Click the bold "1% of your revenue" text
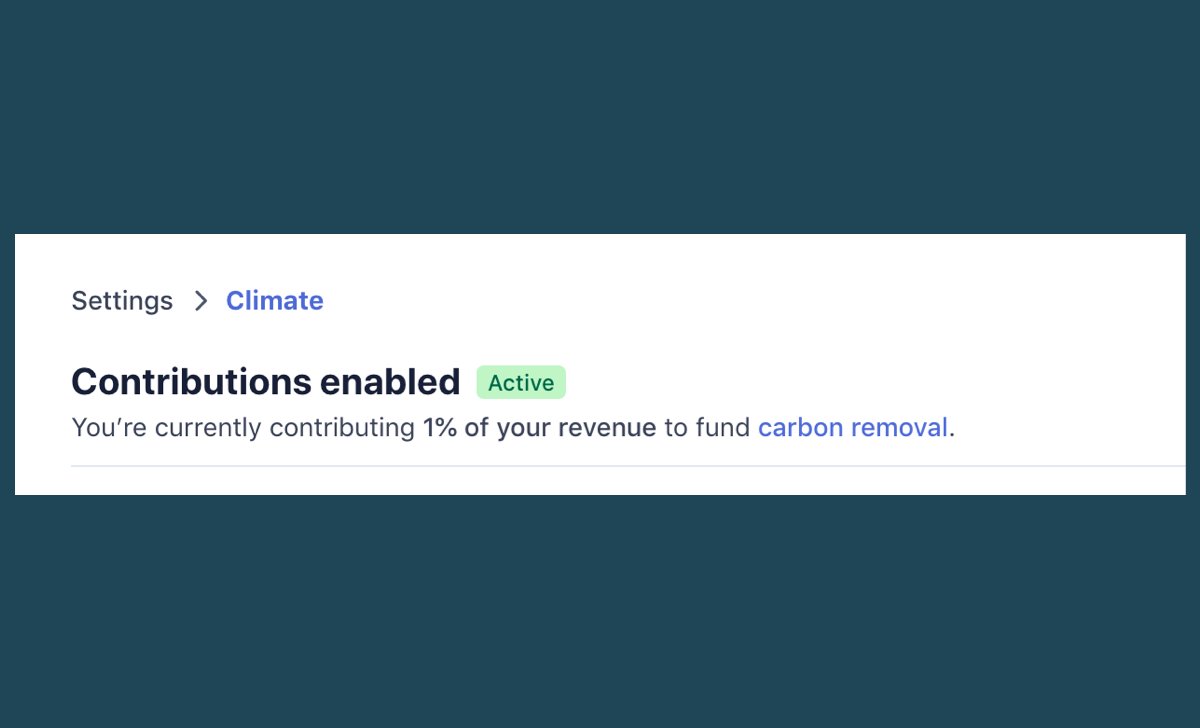 (539, 428)
